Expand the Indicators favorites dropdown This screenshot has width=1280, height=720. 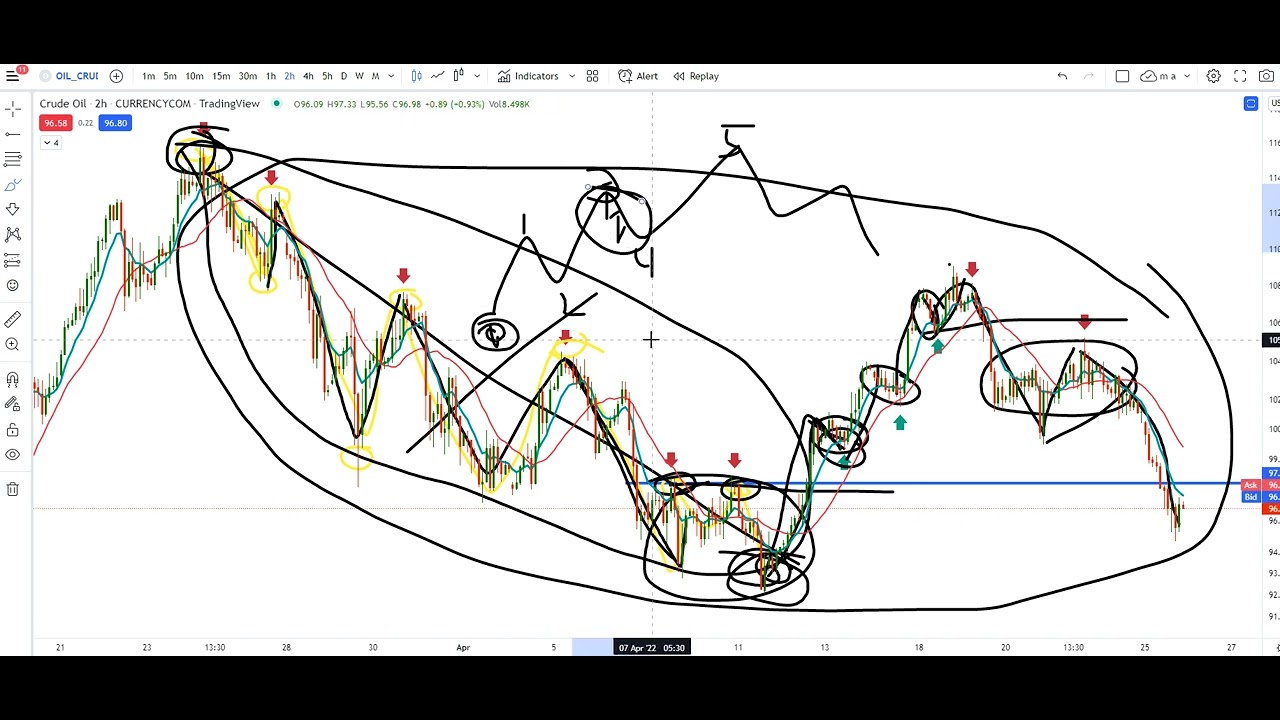tap(572, 76)
